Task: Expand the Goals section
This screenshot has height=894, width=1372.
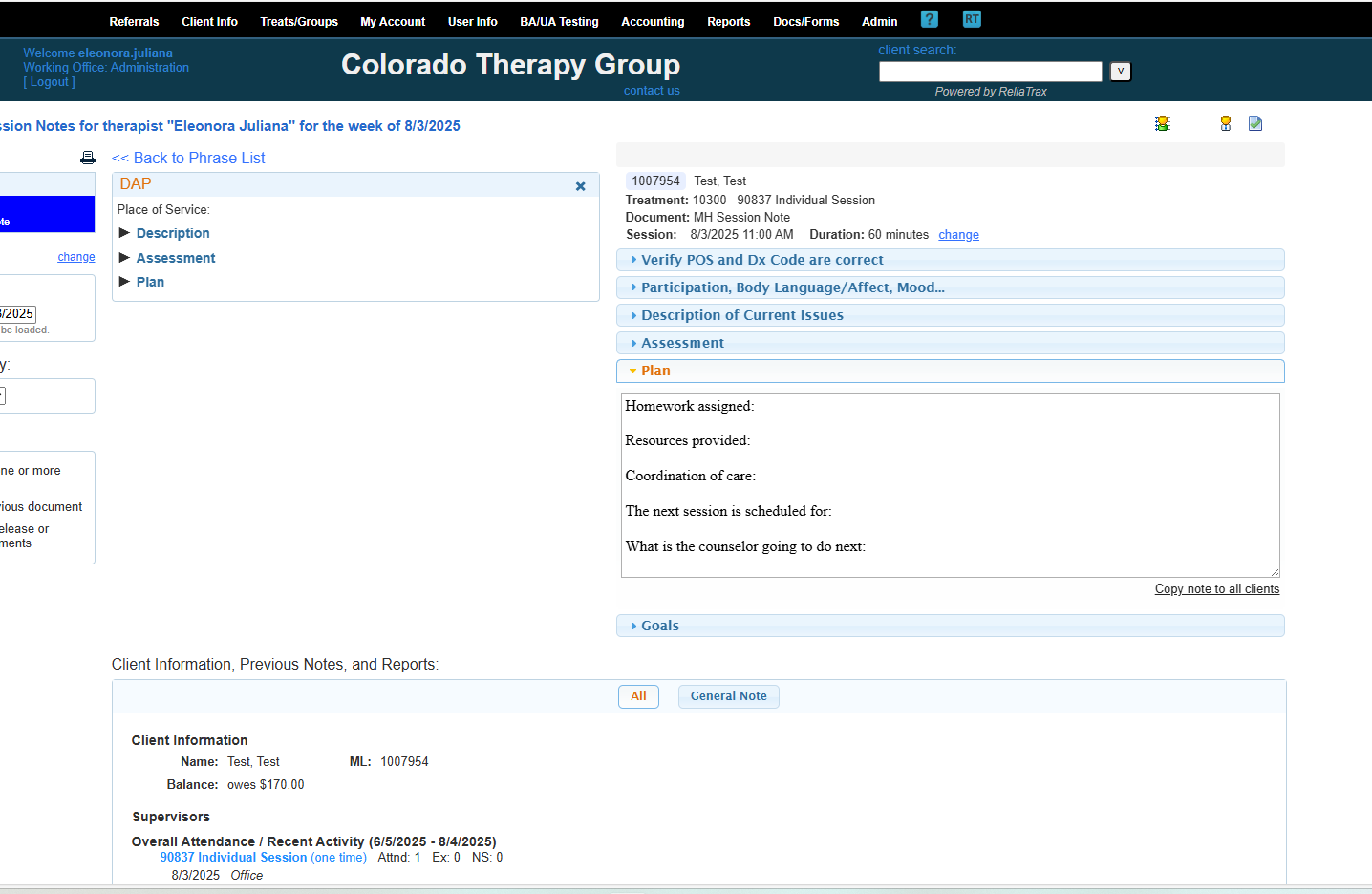Action: 659,626
